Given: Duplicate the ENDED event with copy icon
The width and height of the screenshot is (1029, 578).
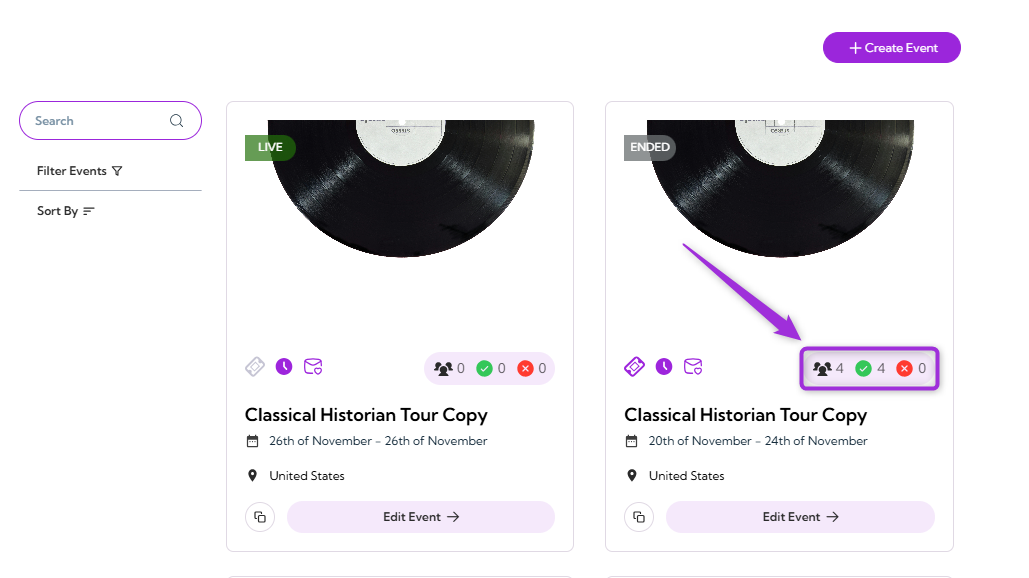Looking at the screenshot, I should pyautogui.click(x=639, y=517).
